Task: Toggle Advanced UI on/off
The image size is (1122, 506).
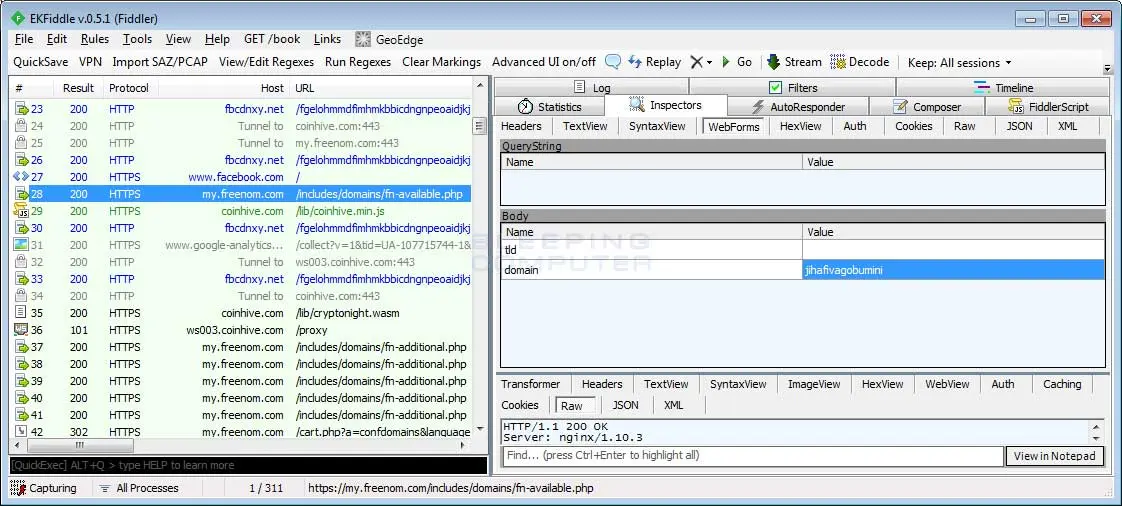Action: pos(544,62)
